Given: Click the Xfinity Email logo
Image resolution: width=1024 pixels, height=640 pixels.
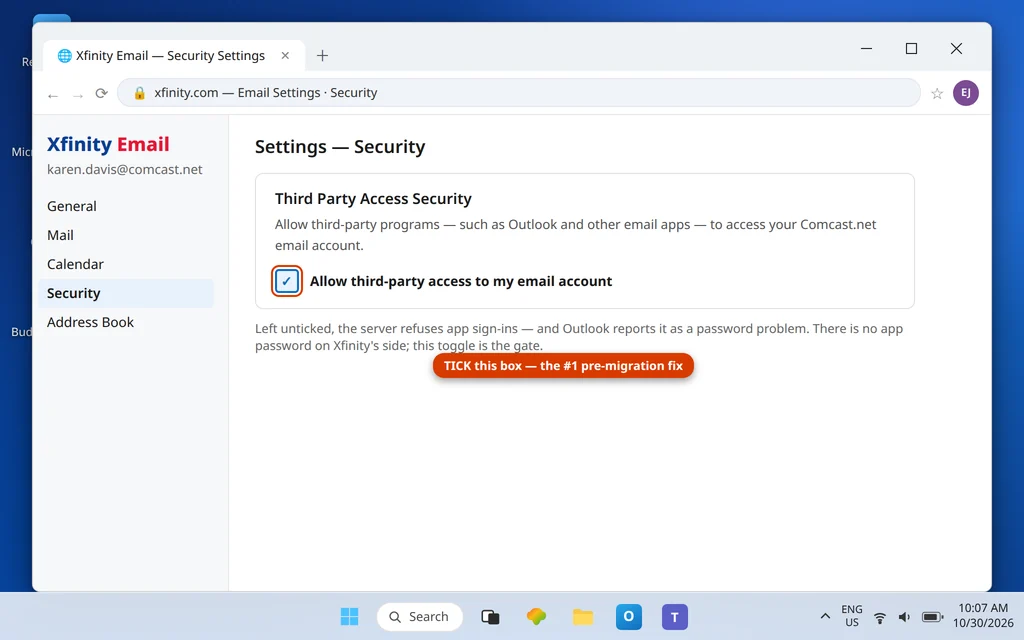Looking at the screenshot, I should 108,144.
